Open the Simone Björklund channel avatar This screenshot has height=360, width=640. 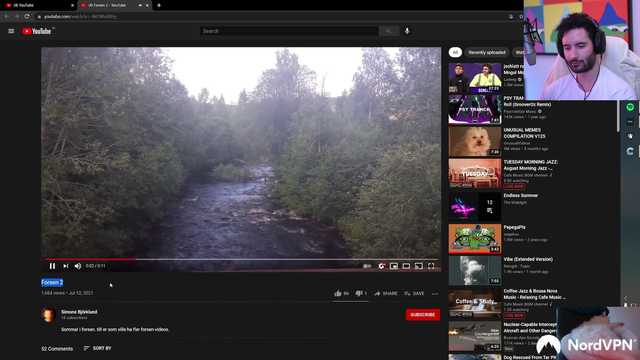point(48,314)
